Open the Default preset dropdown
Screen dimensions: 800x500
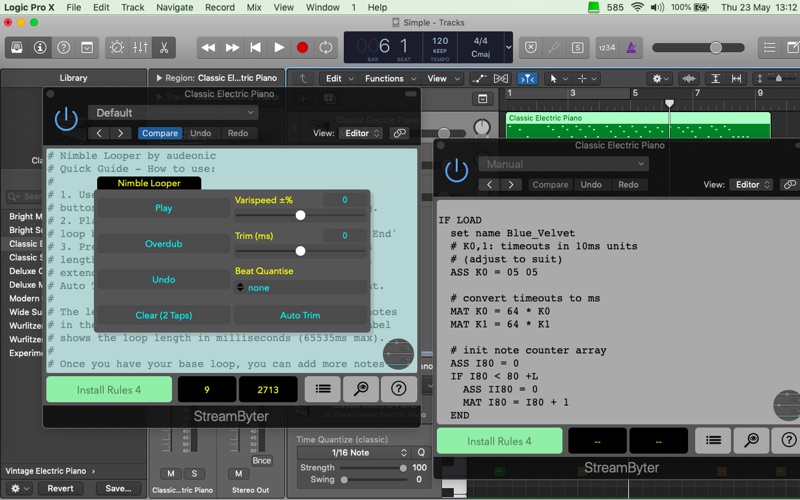point(172,113)
